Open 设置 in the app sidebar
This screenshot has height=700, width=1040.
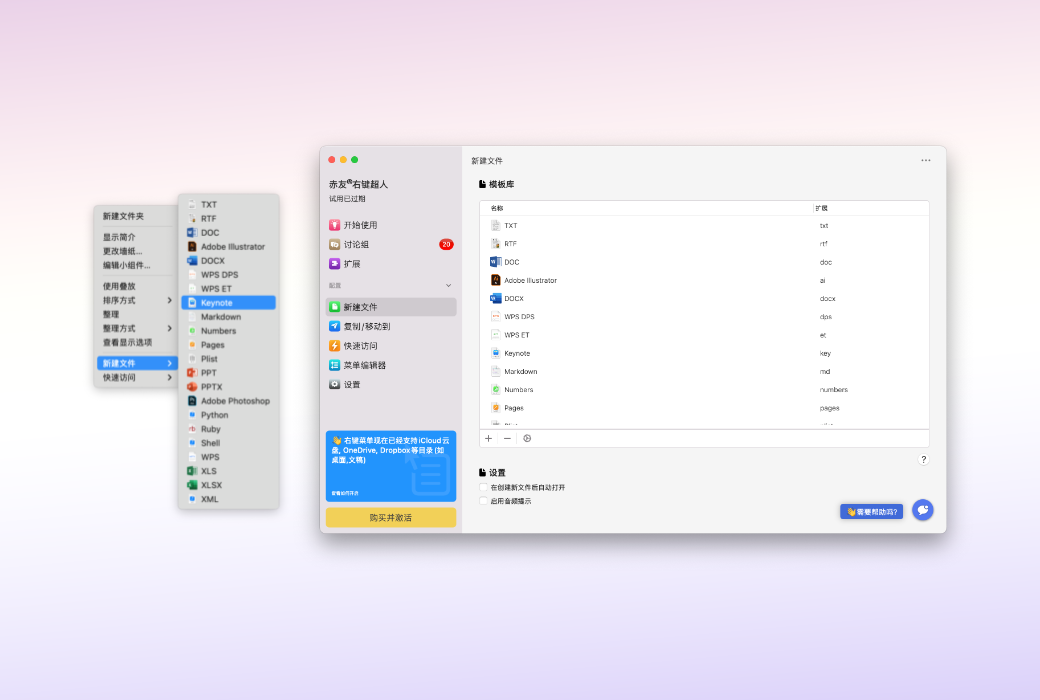(391, 384)
